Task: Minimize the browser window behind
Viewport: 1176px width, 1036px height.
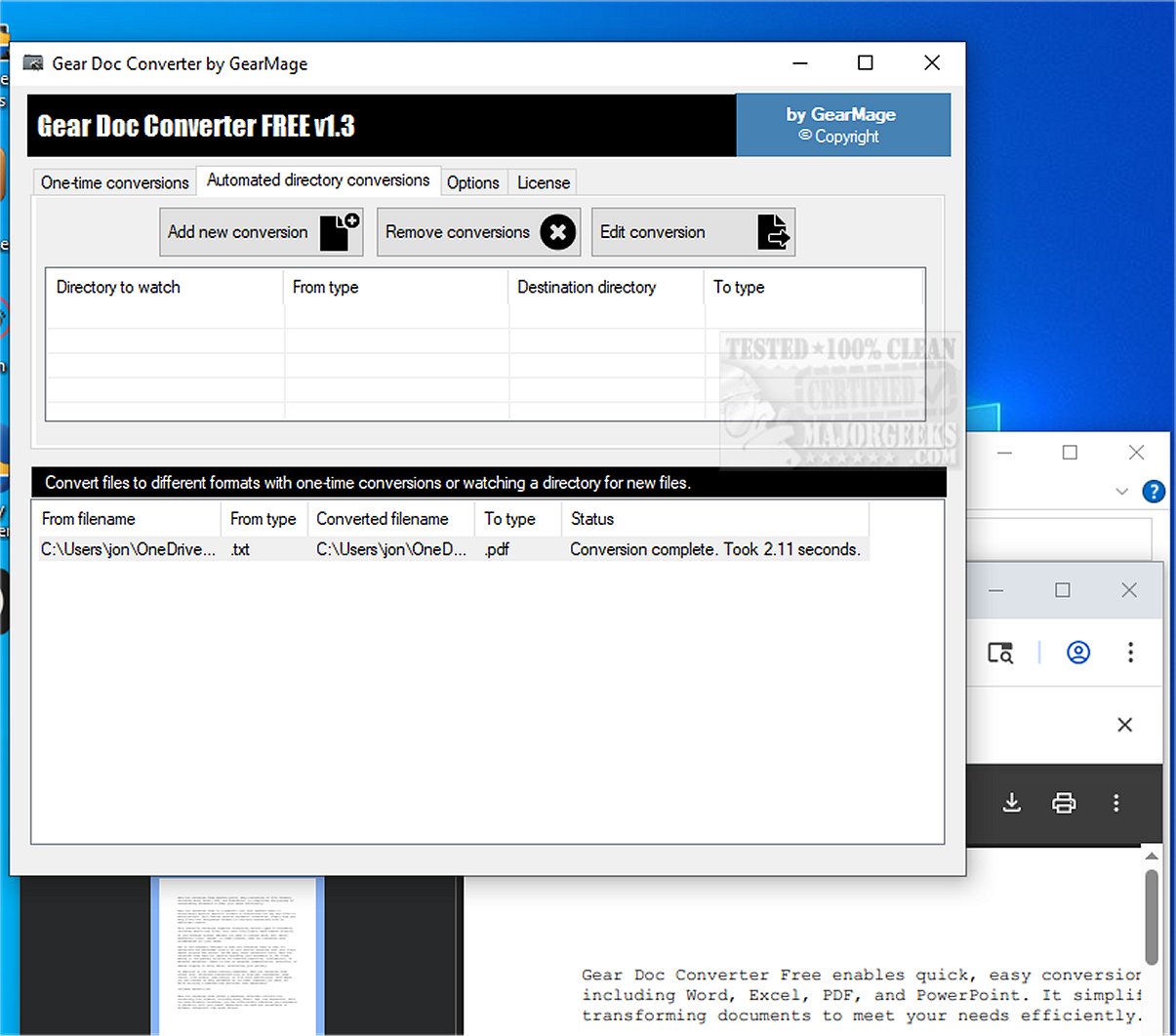Action: tap(995, 590)
